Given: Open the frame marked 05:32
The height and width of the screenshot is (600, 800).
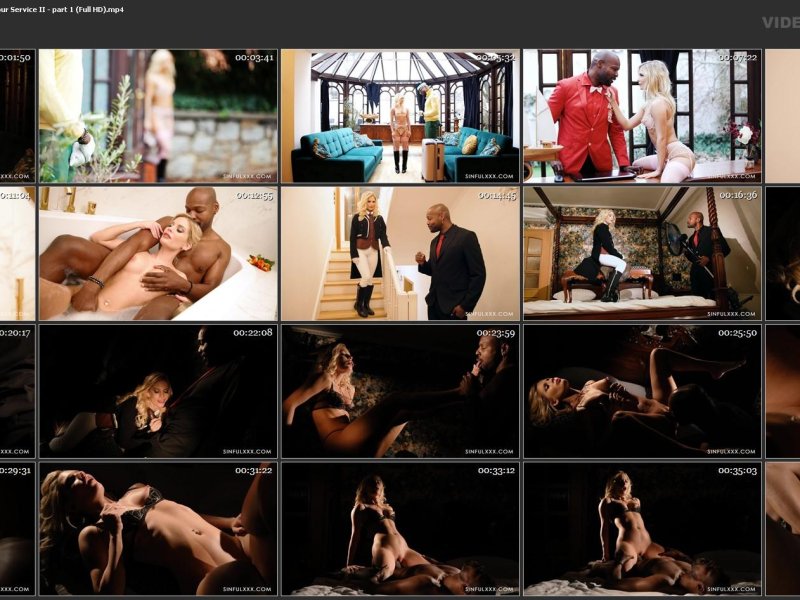Looking at the screenshot, I should [400, 116].
